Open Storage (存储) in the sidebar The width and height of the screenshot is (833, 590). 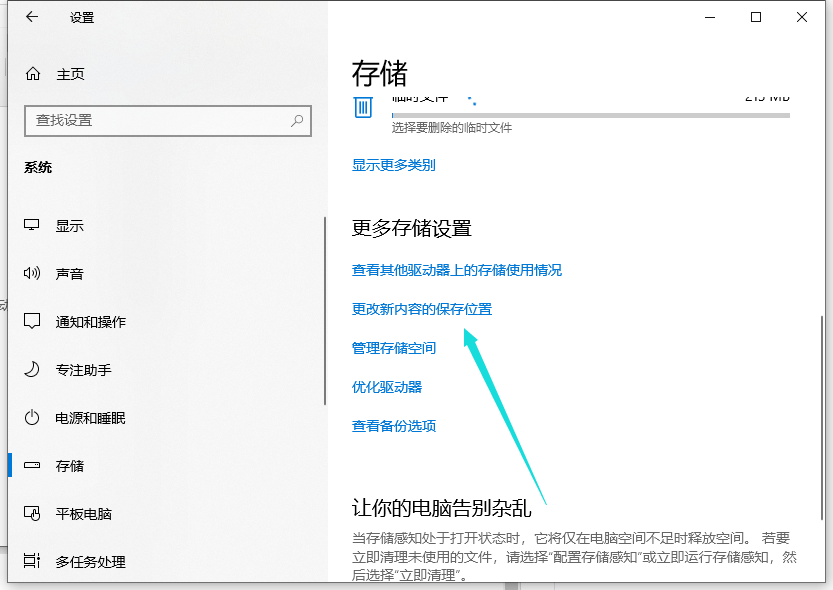70,466
